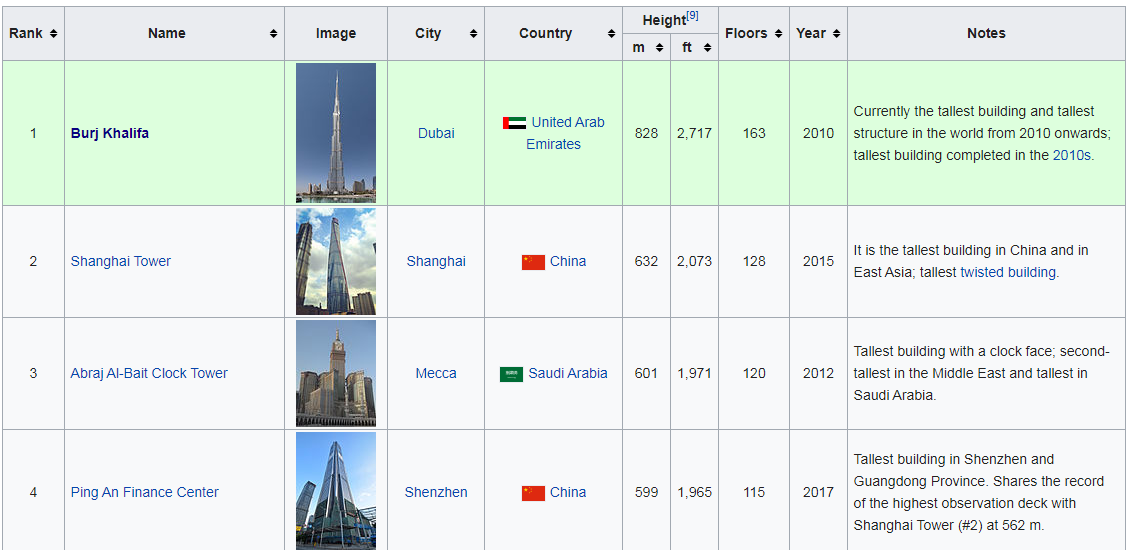Open the Abraj Al-Bait Clock Tower thumbnail
This screenshot has height=550, width=1133.
coord(336,374)
